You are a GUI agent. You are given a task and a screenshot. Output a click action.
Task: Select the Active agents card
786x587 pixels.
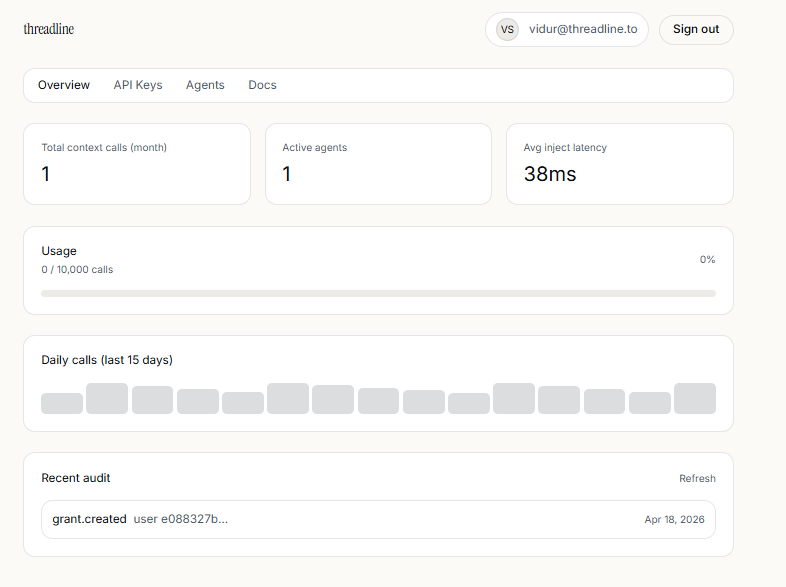click(378, 164)
